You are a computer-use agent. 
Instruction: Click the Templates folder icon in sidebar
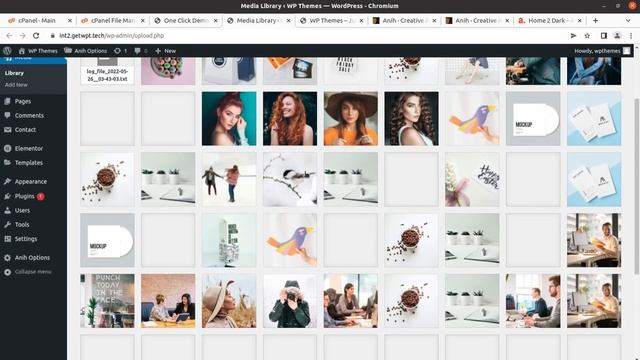(7, 162)
